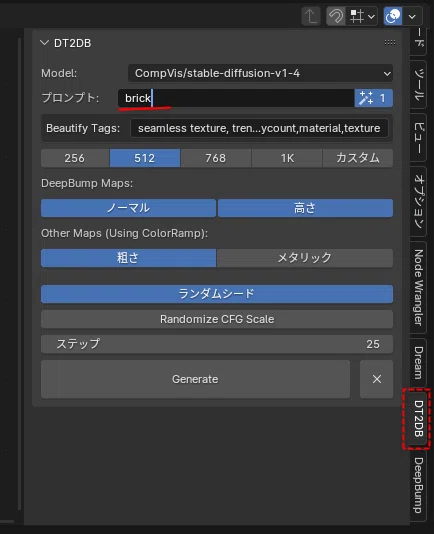The height and width of the screenshot is (534, 434).
Task: Click the ステップ value slider
Action: coord(217,344)
